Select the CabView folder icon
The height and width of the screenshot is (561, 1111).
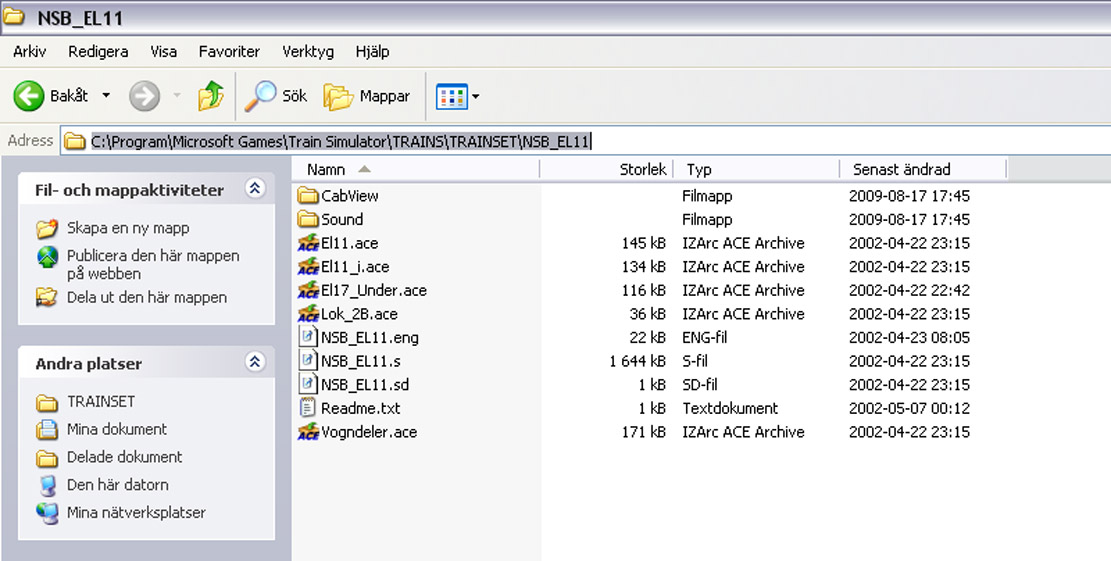(308, 196)
